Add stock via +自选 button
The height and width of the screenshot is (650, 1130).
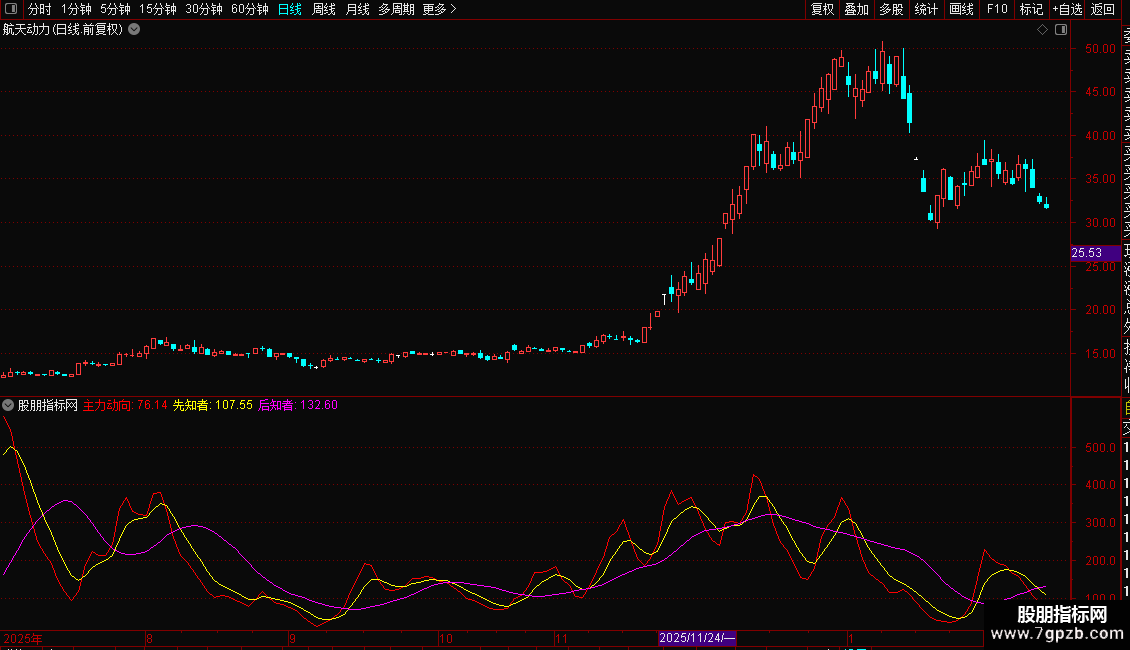pos(1067,9)
